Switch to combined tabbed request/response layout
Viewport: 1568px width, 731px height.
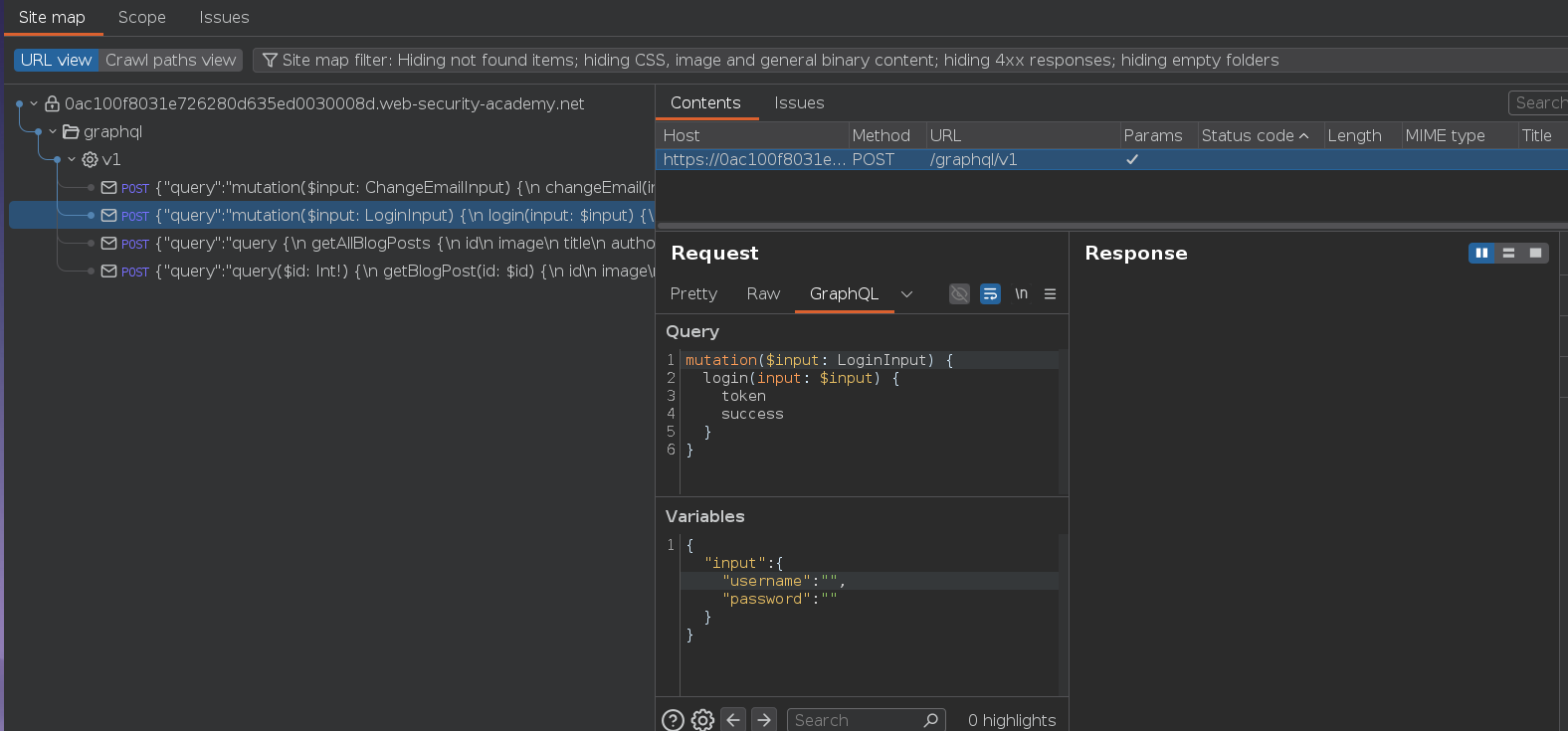click(1535, 253)
